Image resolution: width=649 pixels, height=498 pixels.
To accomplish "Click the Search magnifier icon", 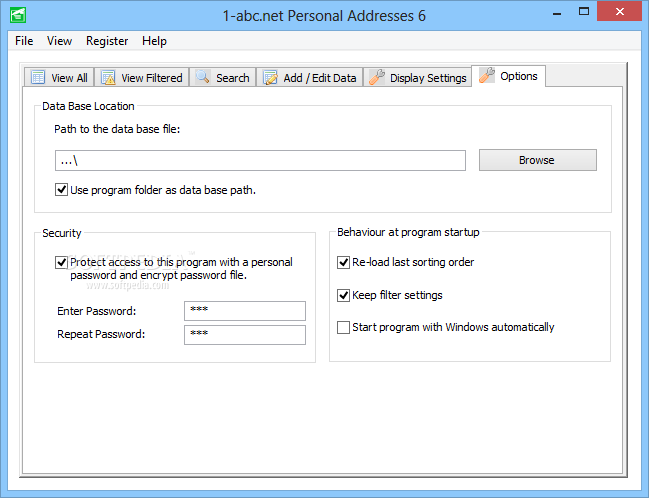I will 203,77.
